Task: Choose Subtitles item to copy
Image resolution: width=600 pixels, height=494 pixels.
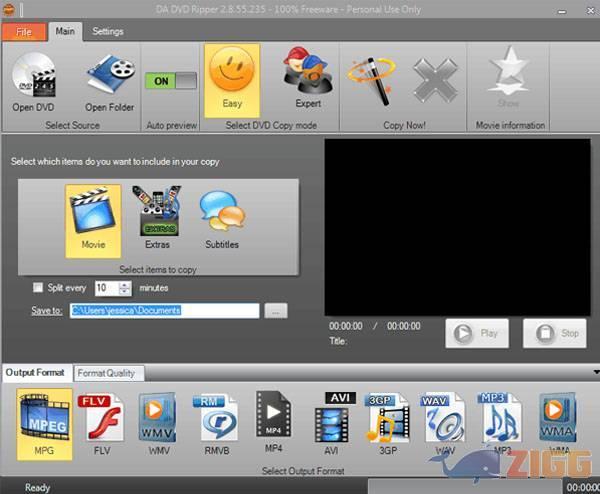Action: 221,216
